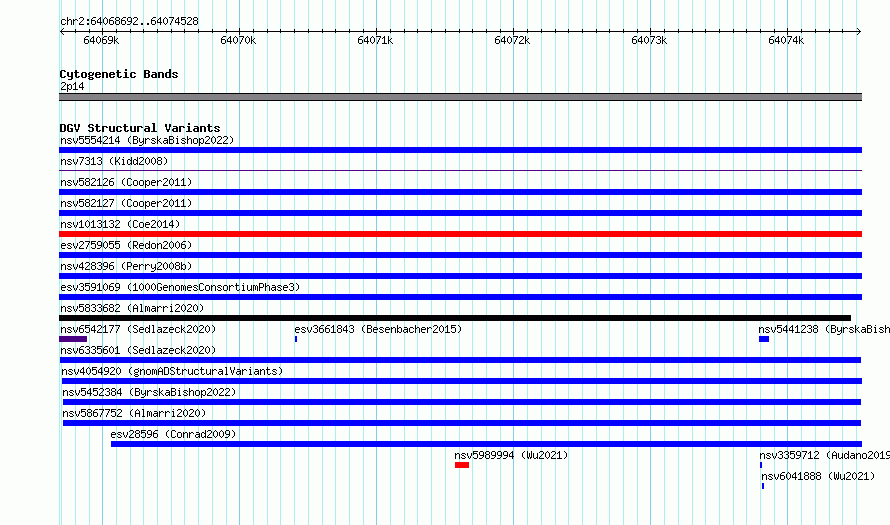
Task: Click the esv3661843 (Besenbacher2015) label
Action: (378, 329)
